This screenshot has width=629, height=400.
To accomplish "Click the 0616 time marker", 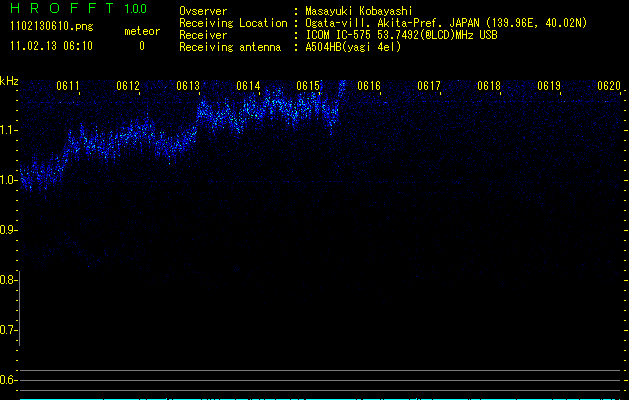I will pyautogui.click(x=369, y=87).
